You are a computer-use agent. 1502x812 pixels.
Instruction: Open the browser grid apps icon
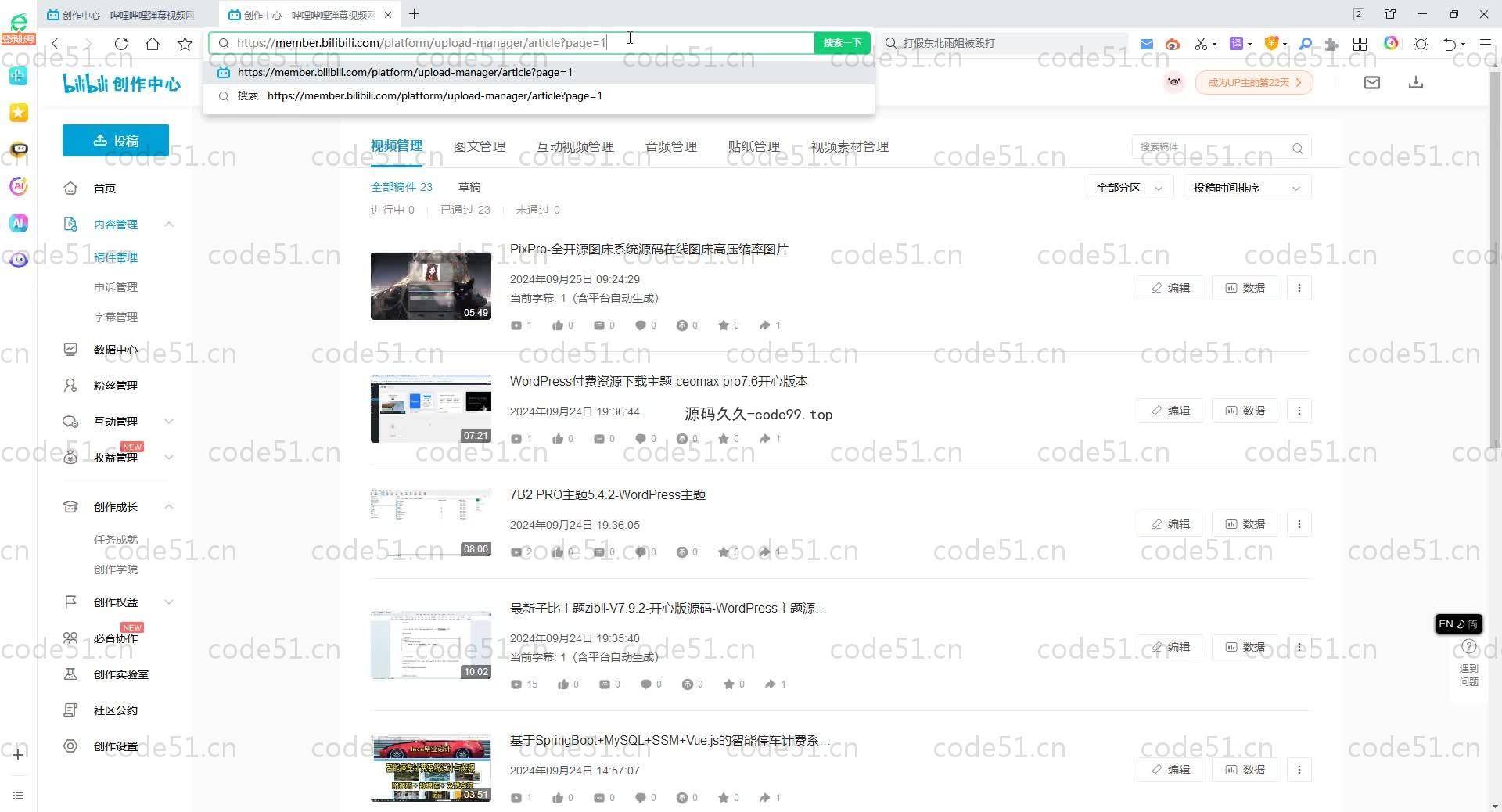click(x=1360, y=44)
